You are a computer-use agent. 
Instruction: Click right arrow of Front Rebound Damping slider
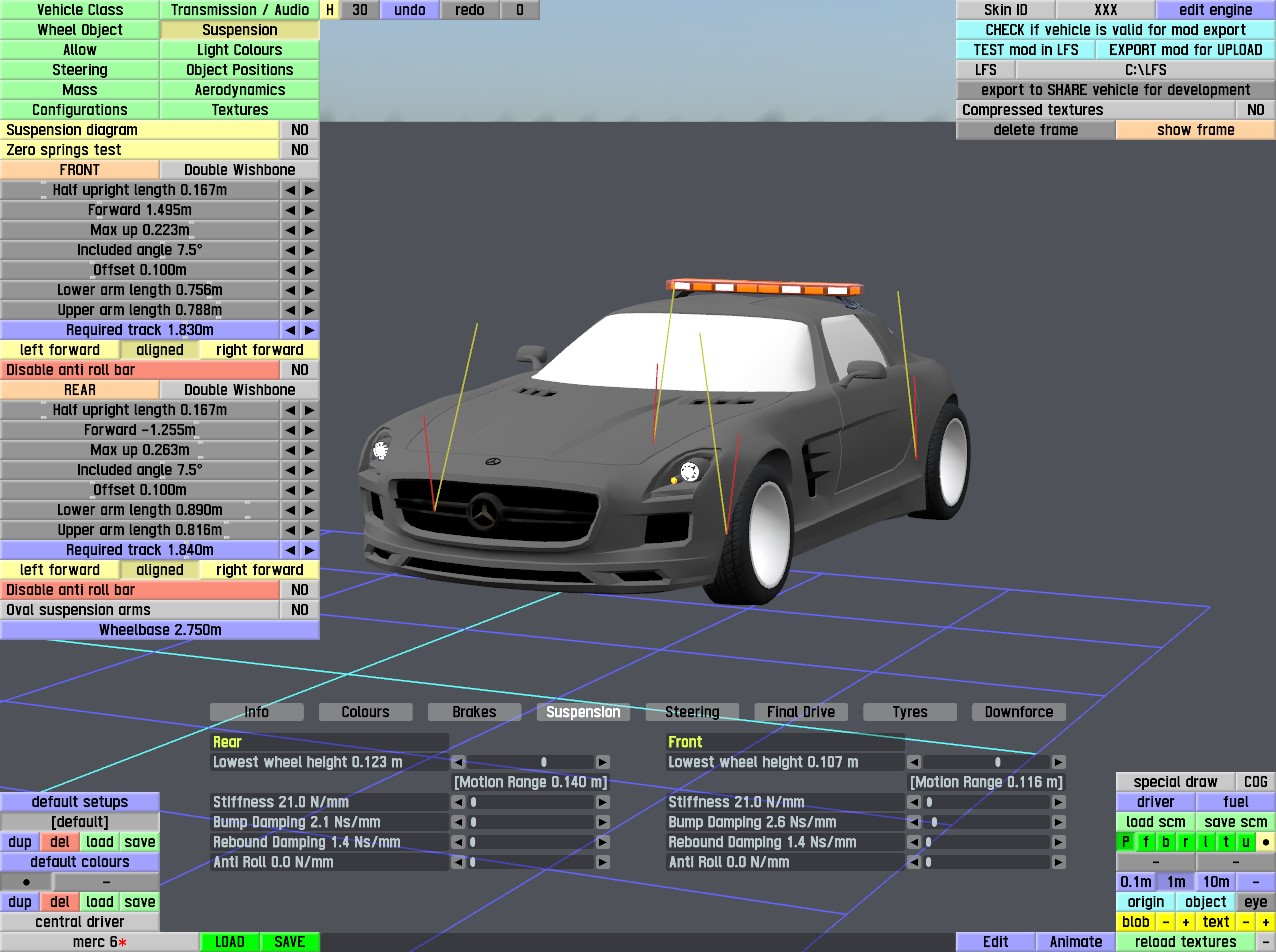[1059, 842]
